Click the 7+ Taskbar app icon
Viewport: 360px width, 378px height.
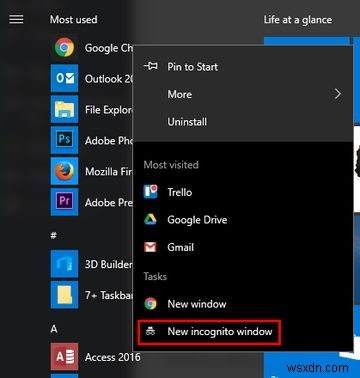[64, 295]
